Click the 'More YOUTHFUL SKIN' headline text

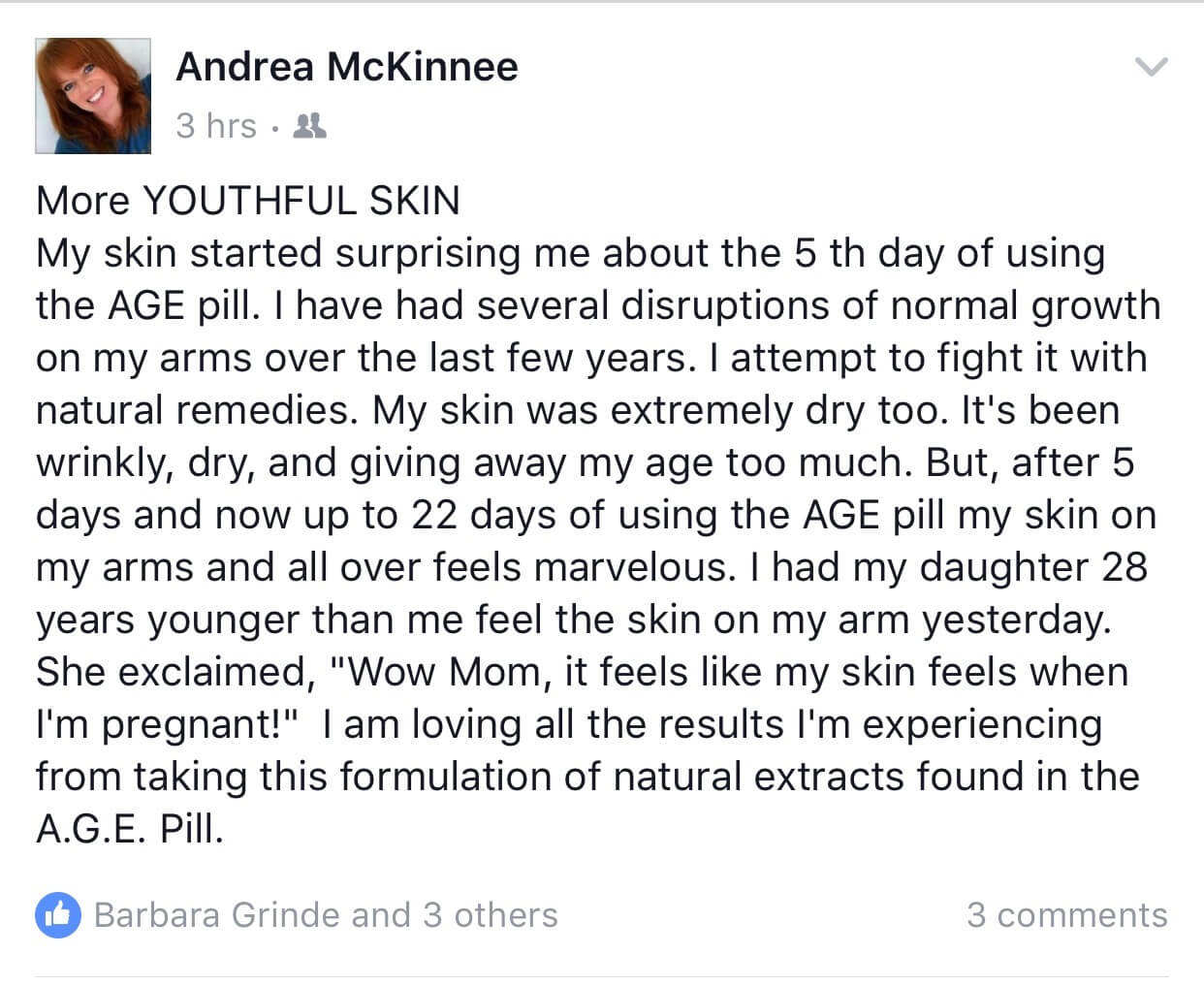point(248,201)
